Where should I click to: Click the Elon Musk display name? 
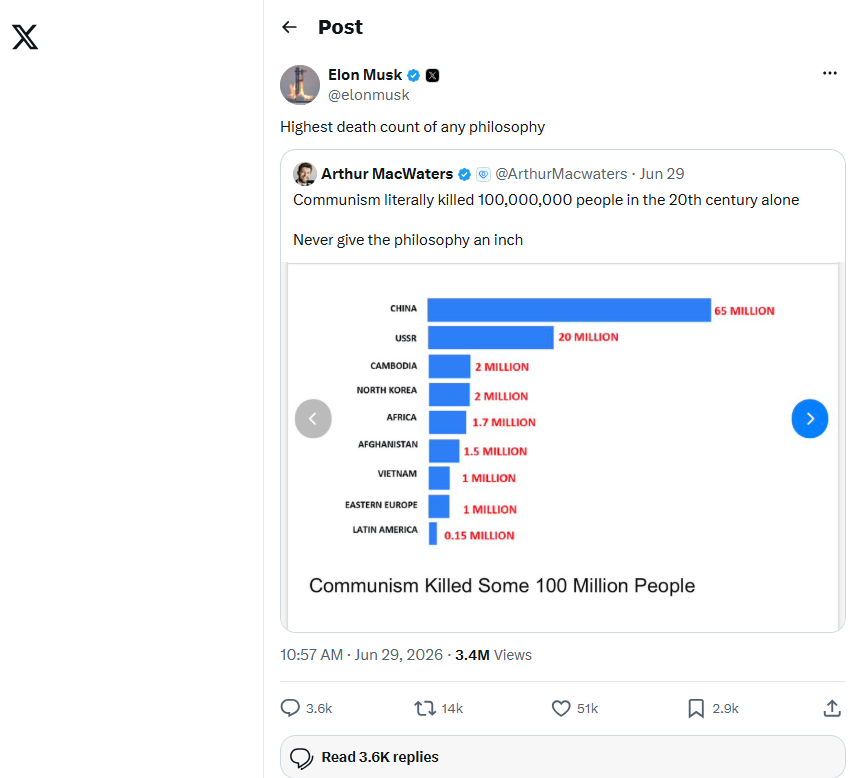(x=365, y=75)
